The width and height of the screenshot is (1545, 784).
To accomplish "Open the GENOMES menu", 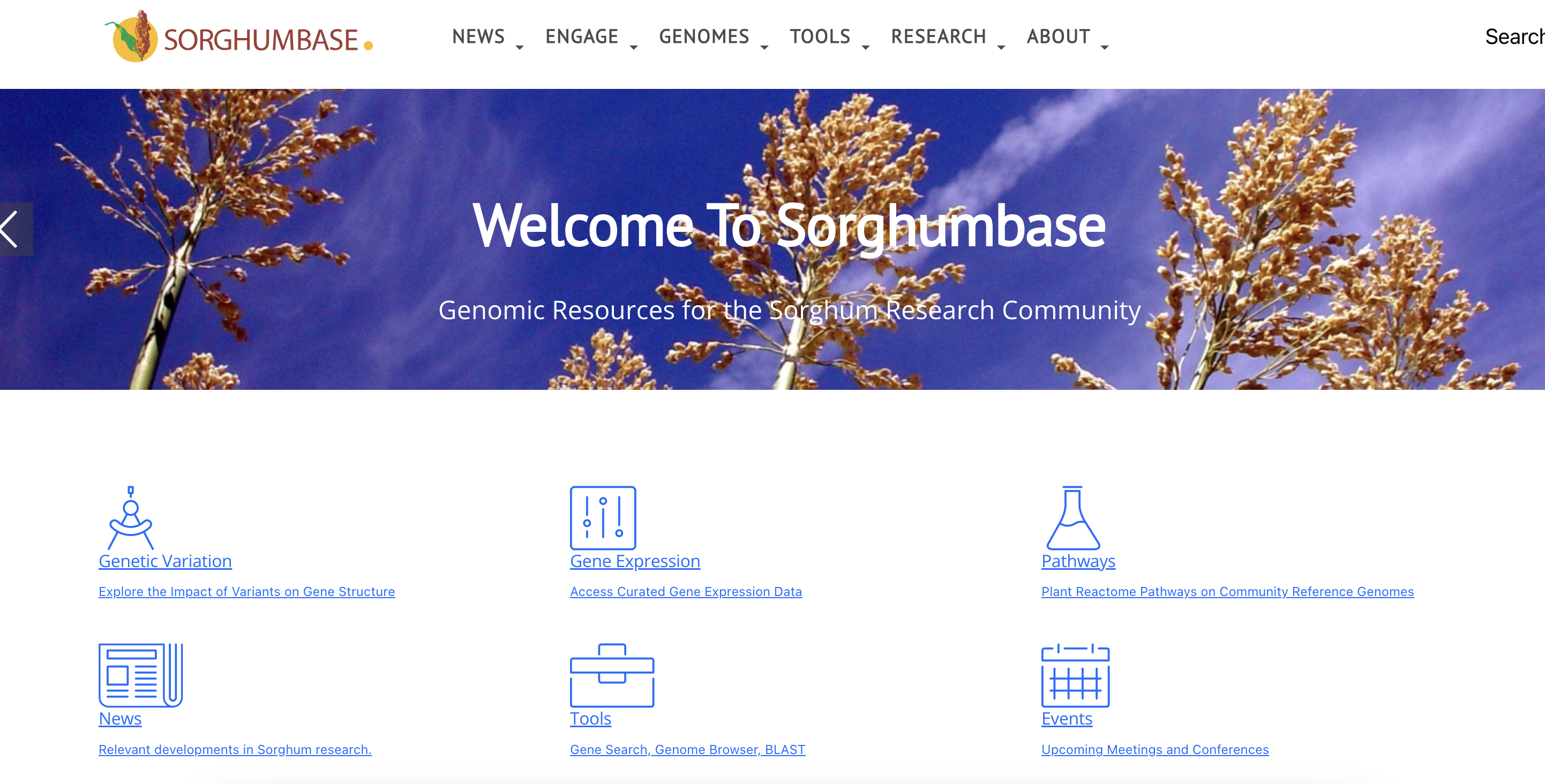I will click(x=703, y=36).
